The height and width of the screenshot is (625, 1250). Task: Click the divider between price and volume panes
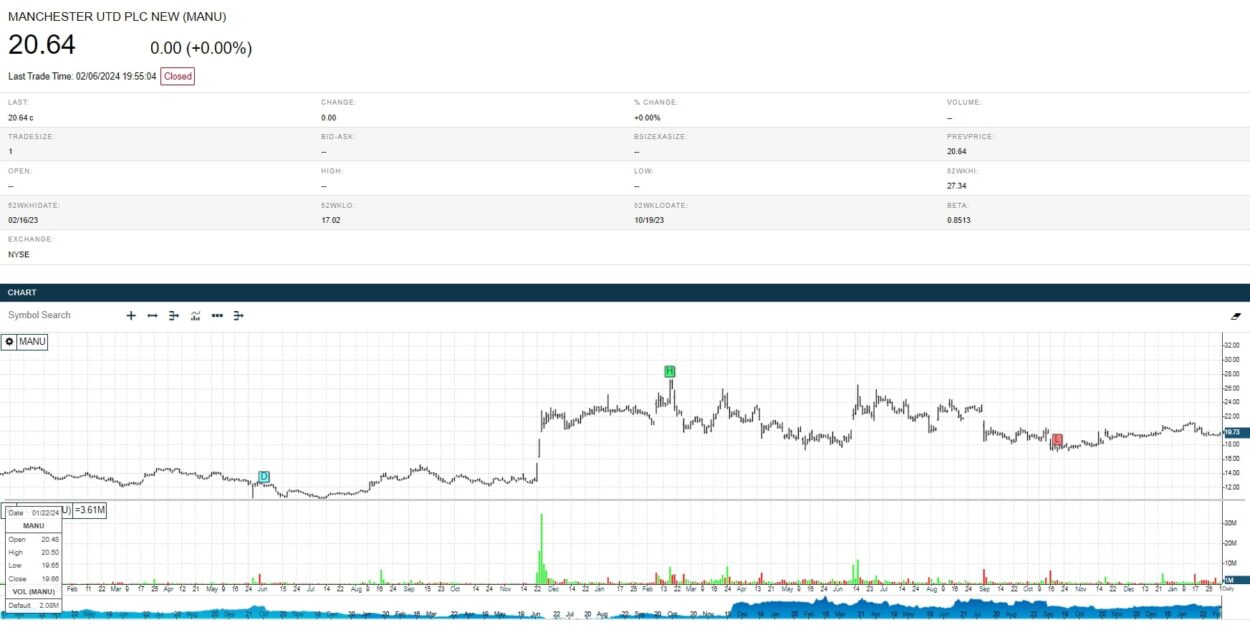620,500
